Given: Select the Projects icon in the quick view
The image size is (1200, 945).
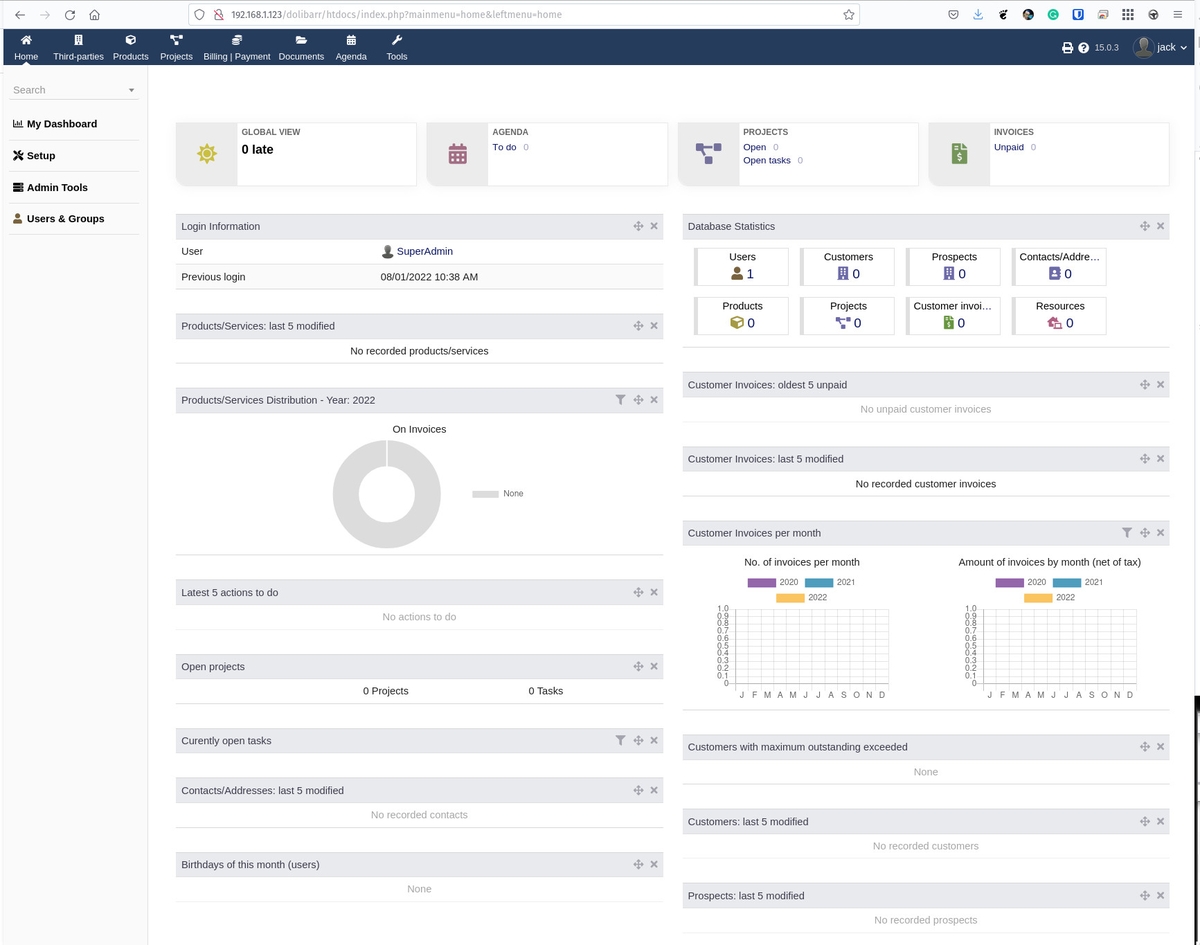Looking at the screenshot, I should coord(708,153).
